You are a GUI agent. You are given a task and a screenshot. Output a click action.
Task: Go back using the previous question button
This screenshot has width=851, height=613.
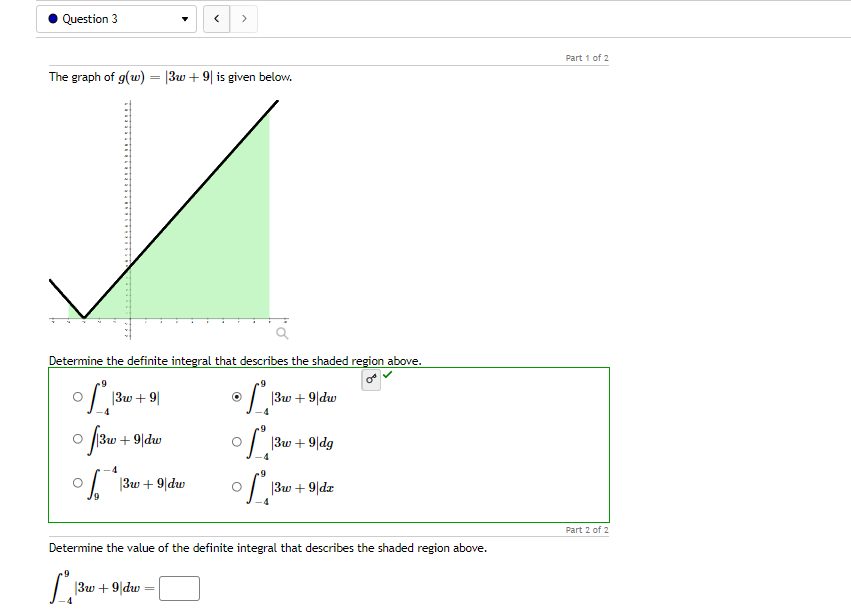click(216, 18)
